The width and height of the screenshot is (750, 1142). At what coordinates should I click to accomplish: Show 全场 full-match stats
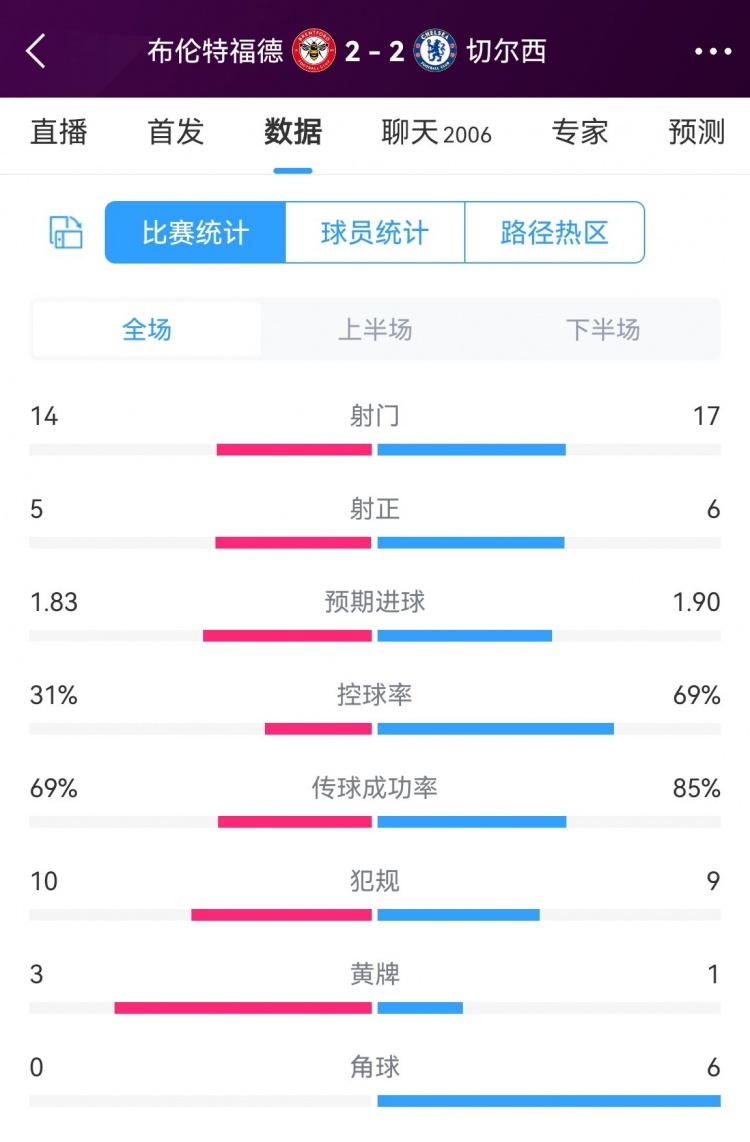point(147,330)
